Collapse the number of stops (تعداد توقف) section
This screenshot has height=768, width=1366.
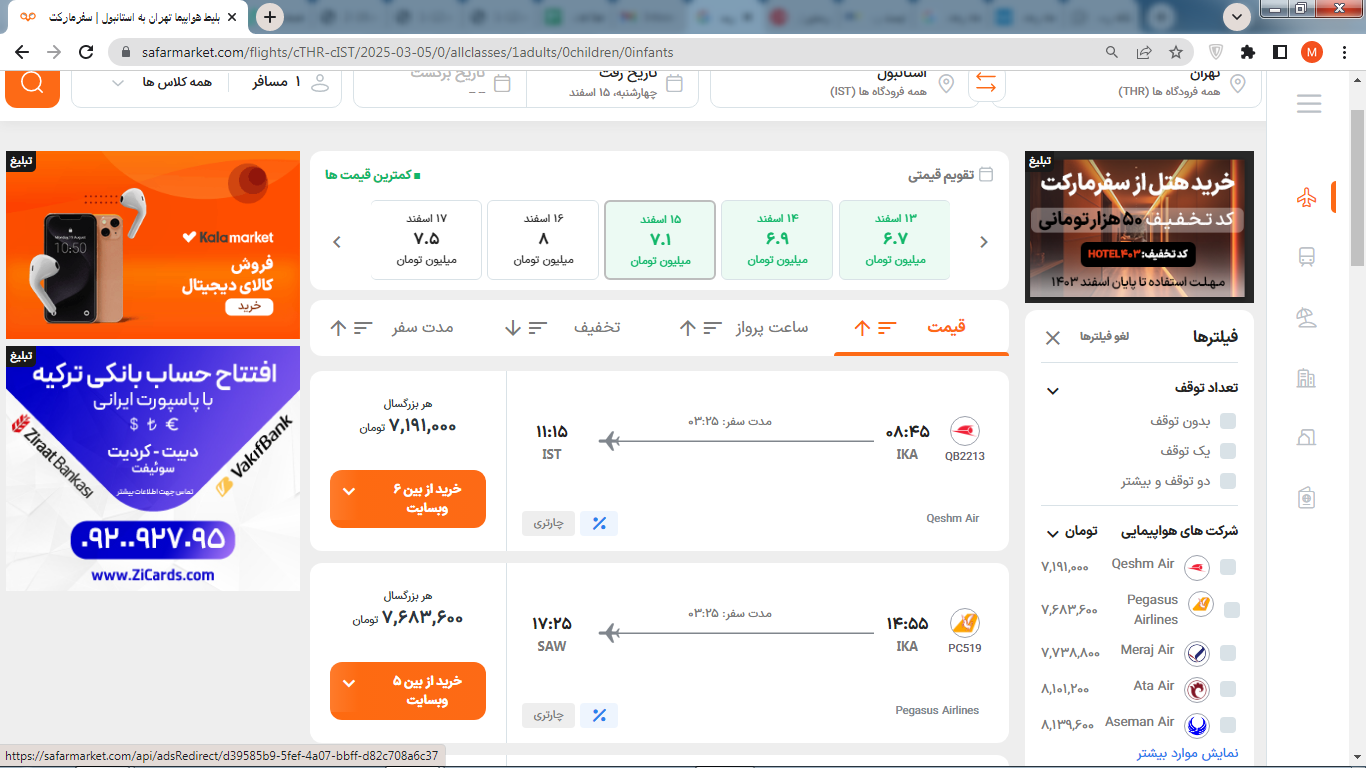pos(1052,390)
